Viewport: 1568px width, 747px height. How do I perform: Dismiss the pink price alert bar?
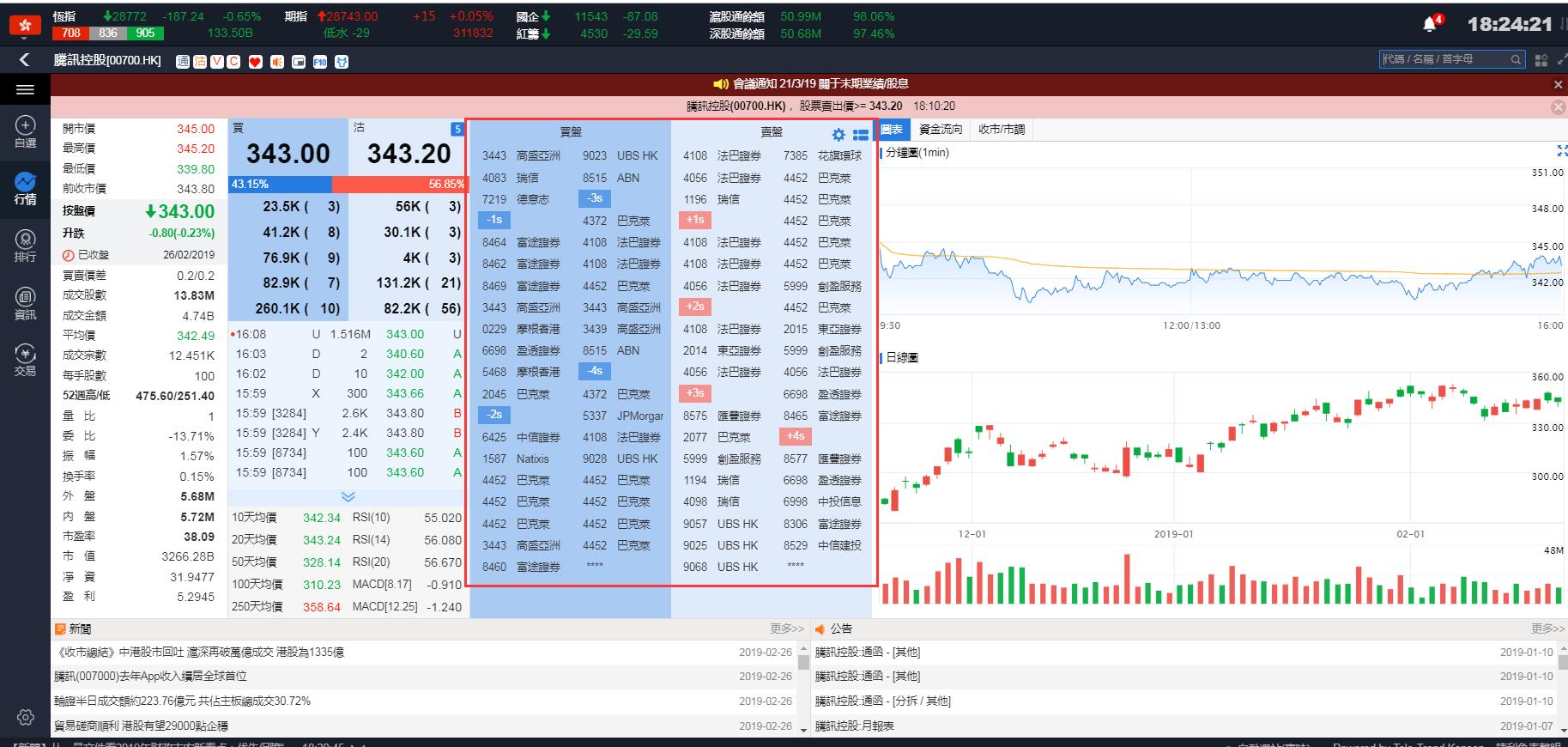pos(1559,106)
